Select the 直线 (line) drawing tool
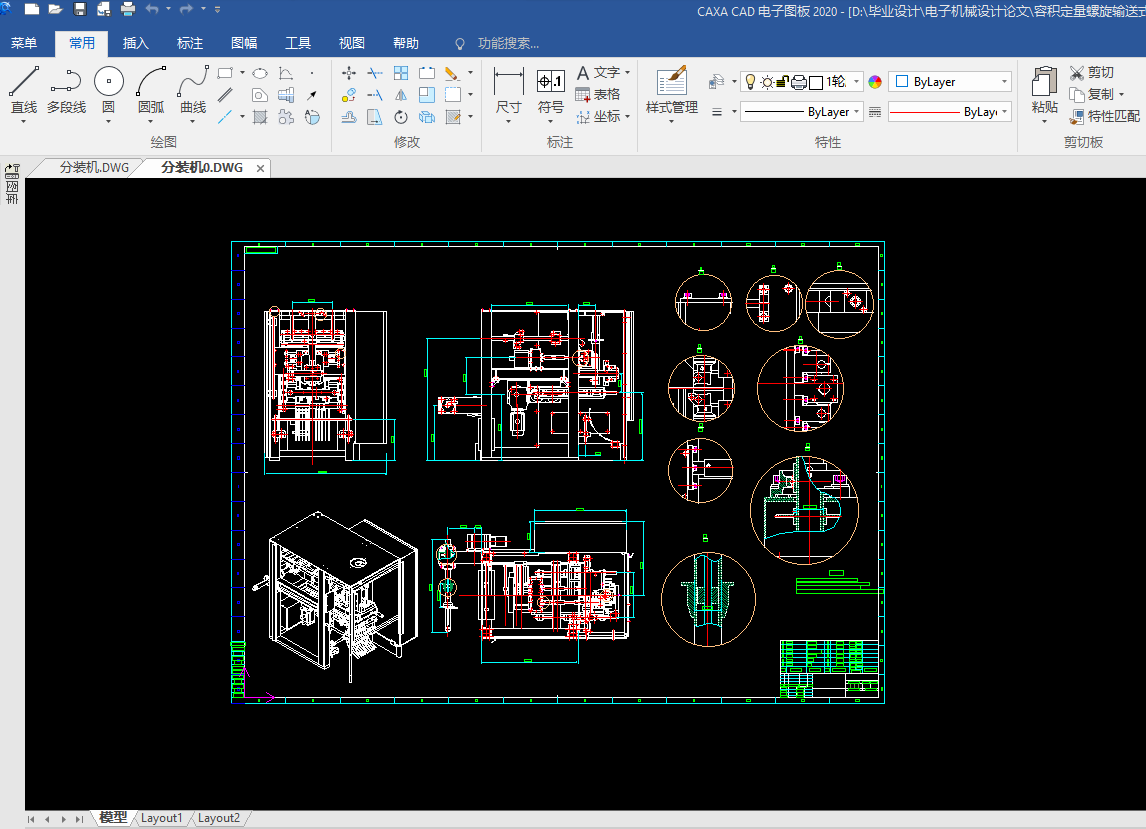The width and height of the screenshot is (1146, 829). [x=23, y=89]
